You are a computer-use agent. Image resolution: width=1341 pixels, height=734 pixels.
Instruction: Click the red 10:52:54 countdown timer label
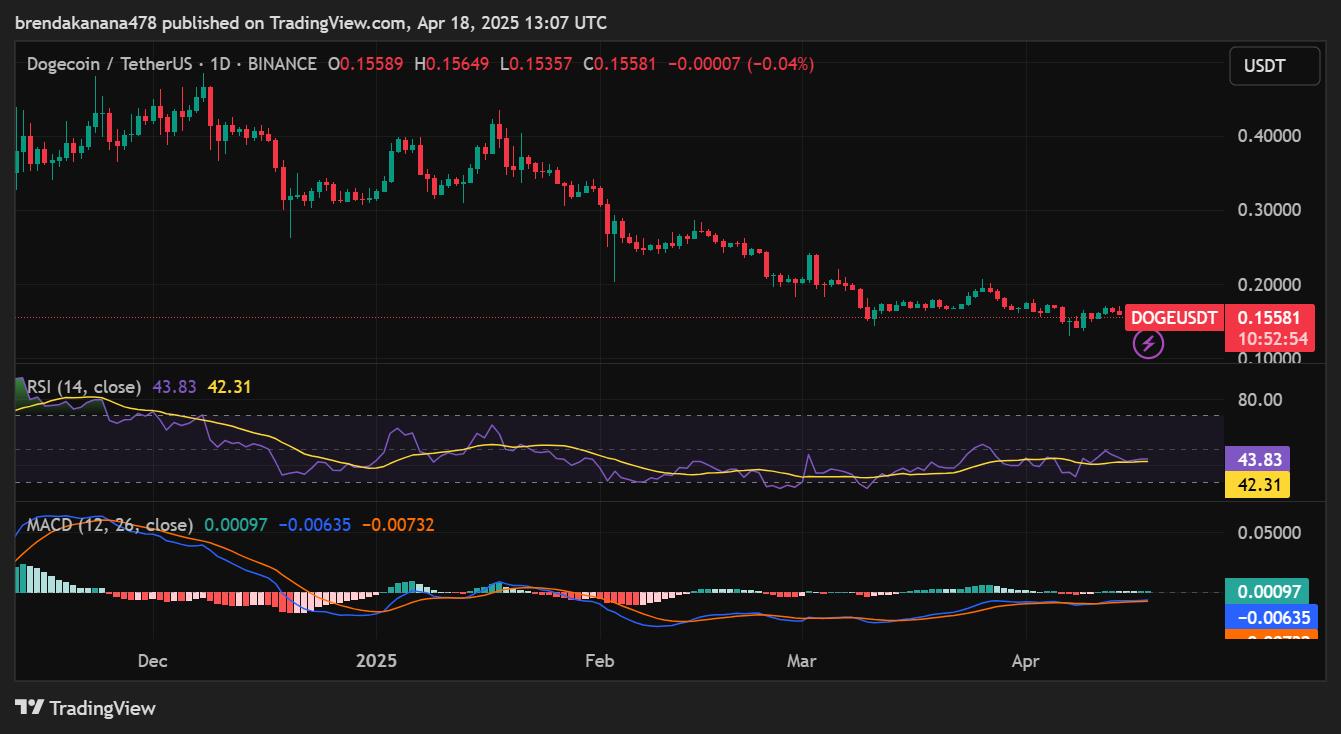(1272, 339)
